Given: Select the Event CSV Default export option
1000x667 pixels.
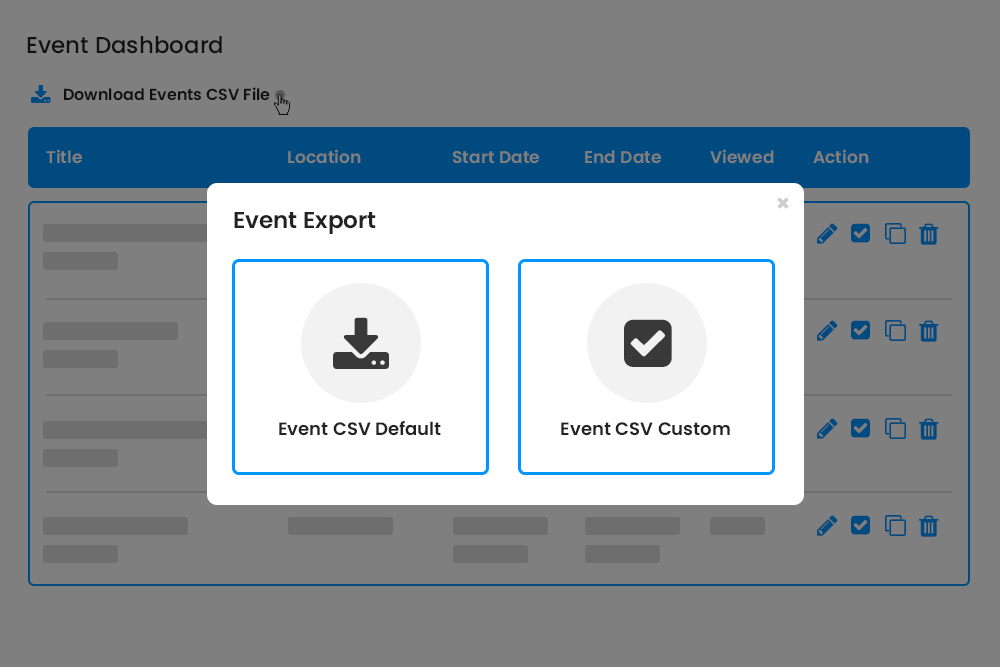Looking at the screenshot, I should pos(360,367).
